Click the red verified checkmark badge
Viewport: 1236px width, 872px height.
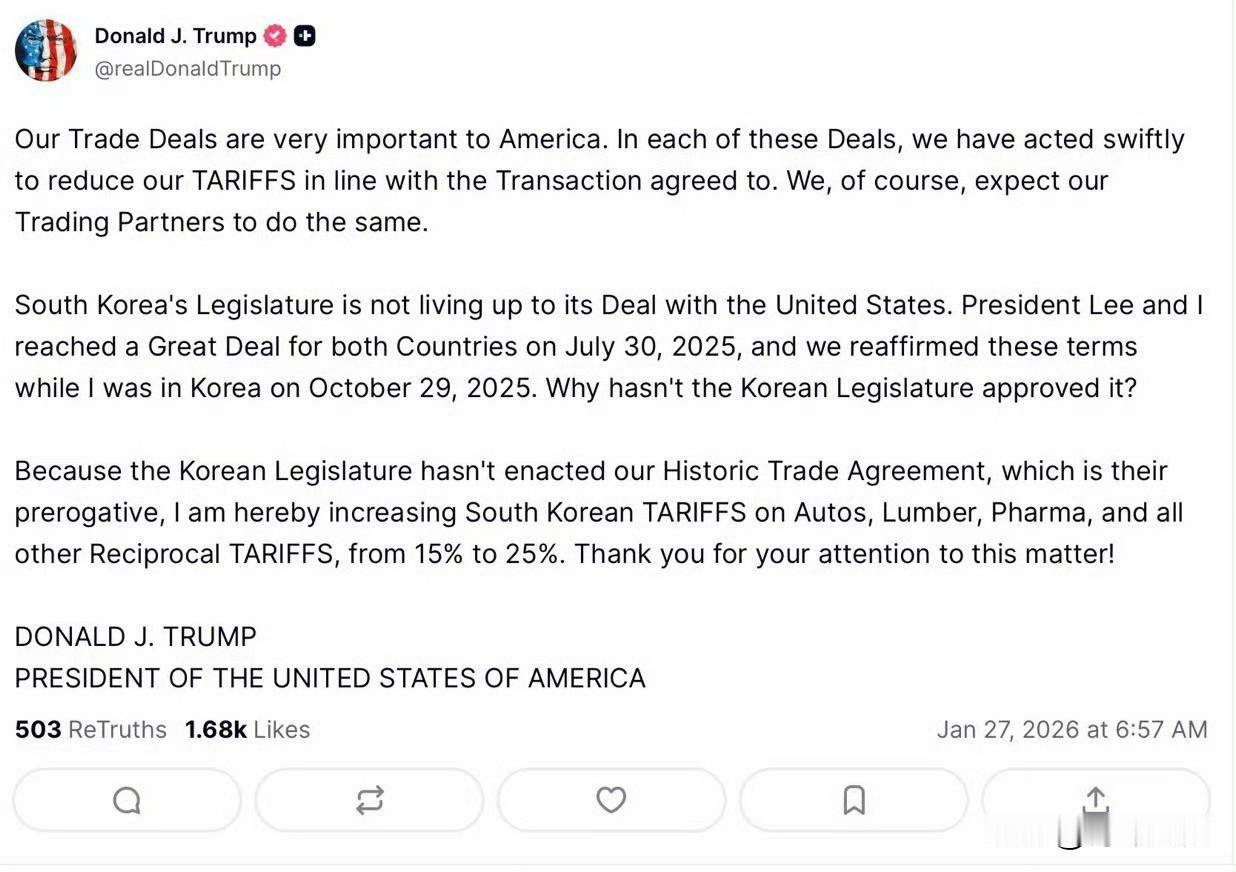(x=274, y=35)
